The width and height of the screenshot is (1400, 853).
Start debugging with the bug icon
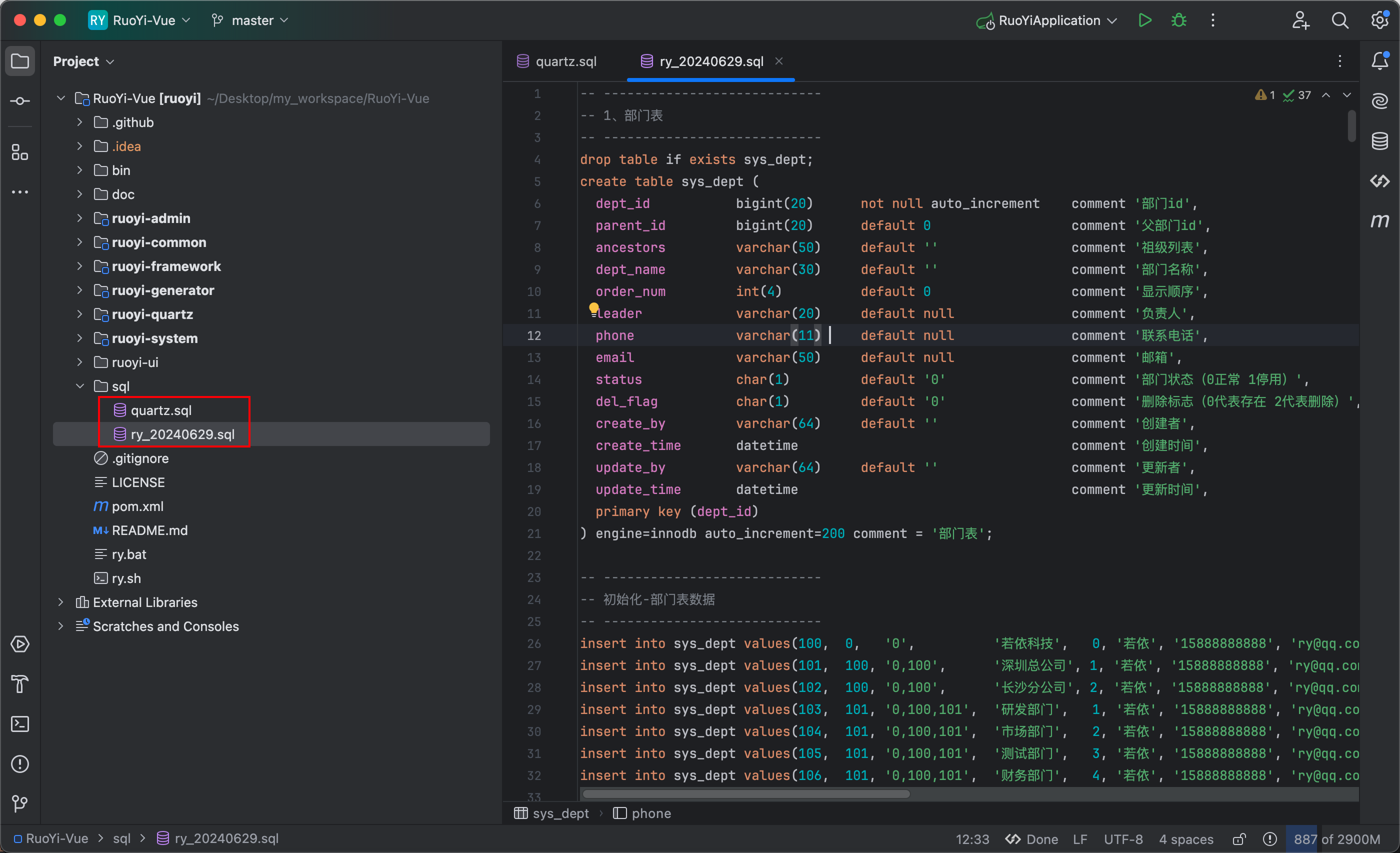pos(1178,20)
